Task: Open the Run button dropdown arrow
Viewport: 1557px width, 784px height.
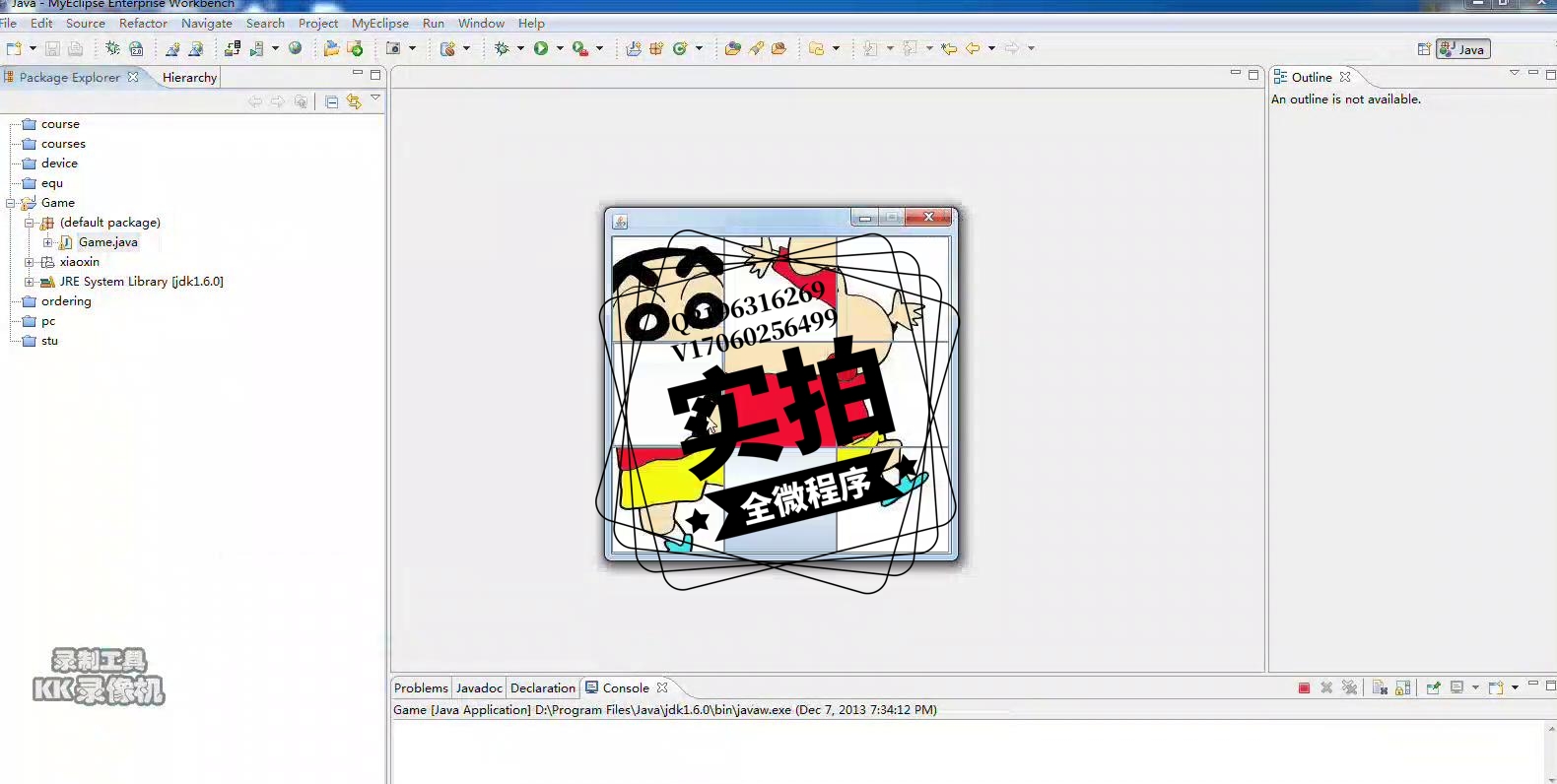Action: (x=560, y=48)
